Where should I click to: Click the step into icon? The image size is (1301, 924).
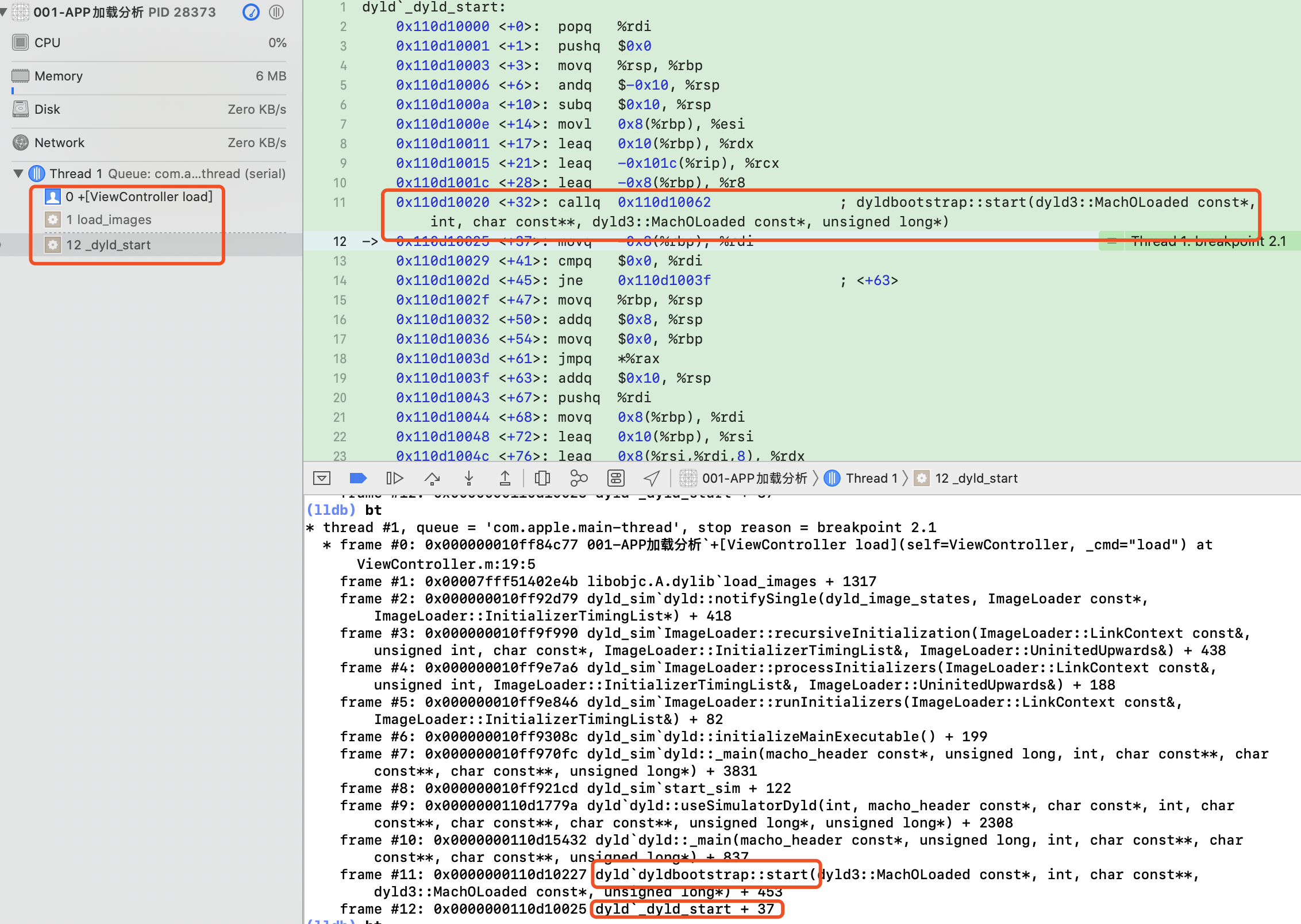(469, 478)
